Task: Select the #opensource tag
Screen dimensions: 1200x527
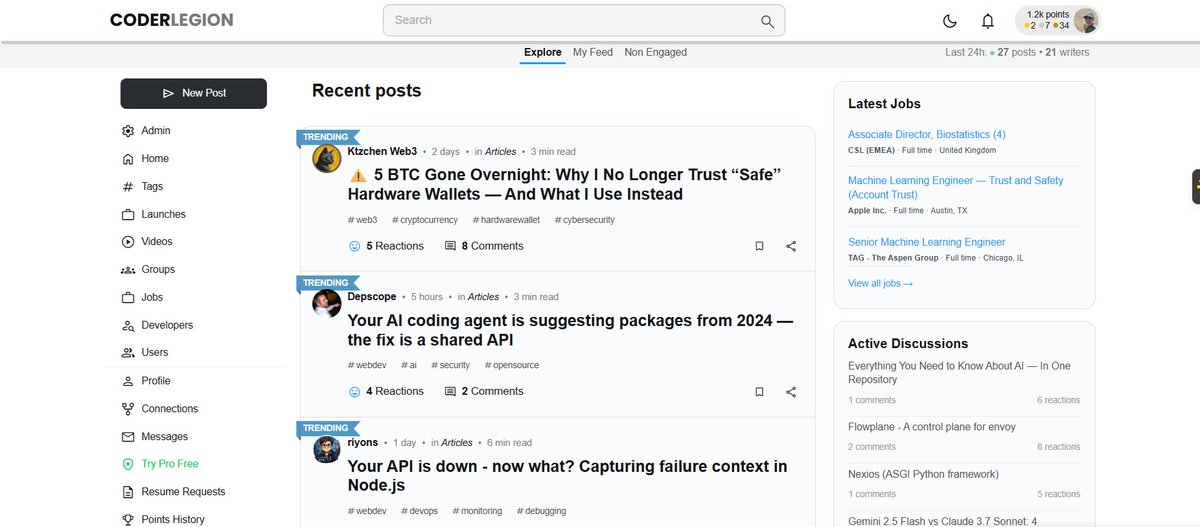Action: pos(513,366)
